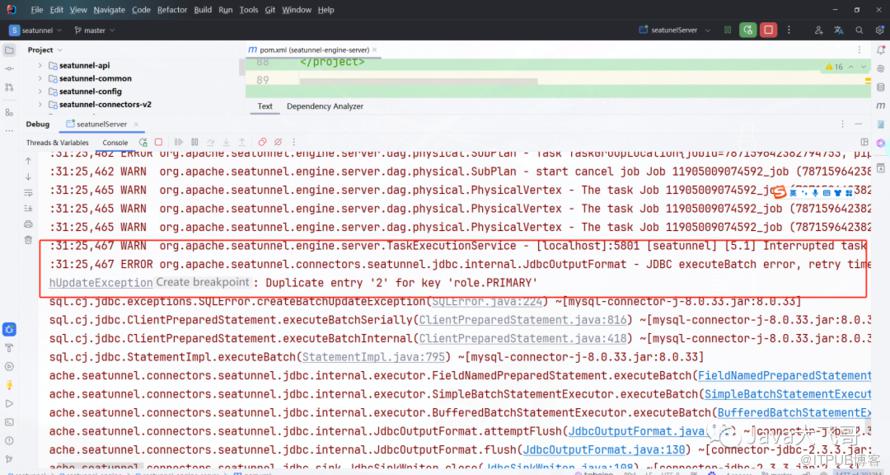Switch to the Console tab
890x475 pixels.
point(115,142)
